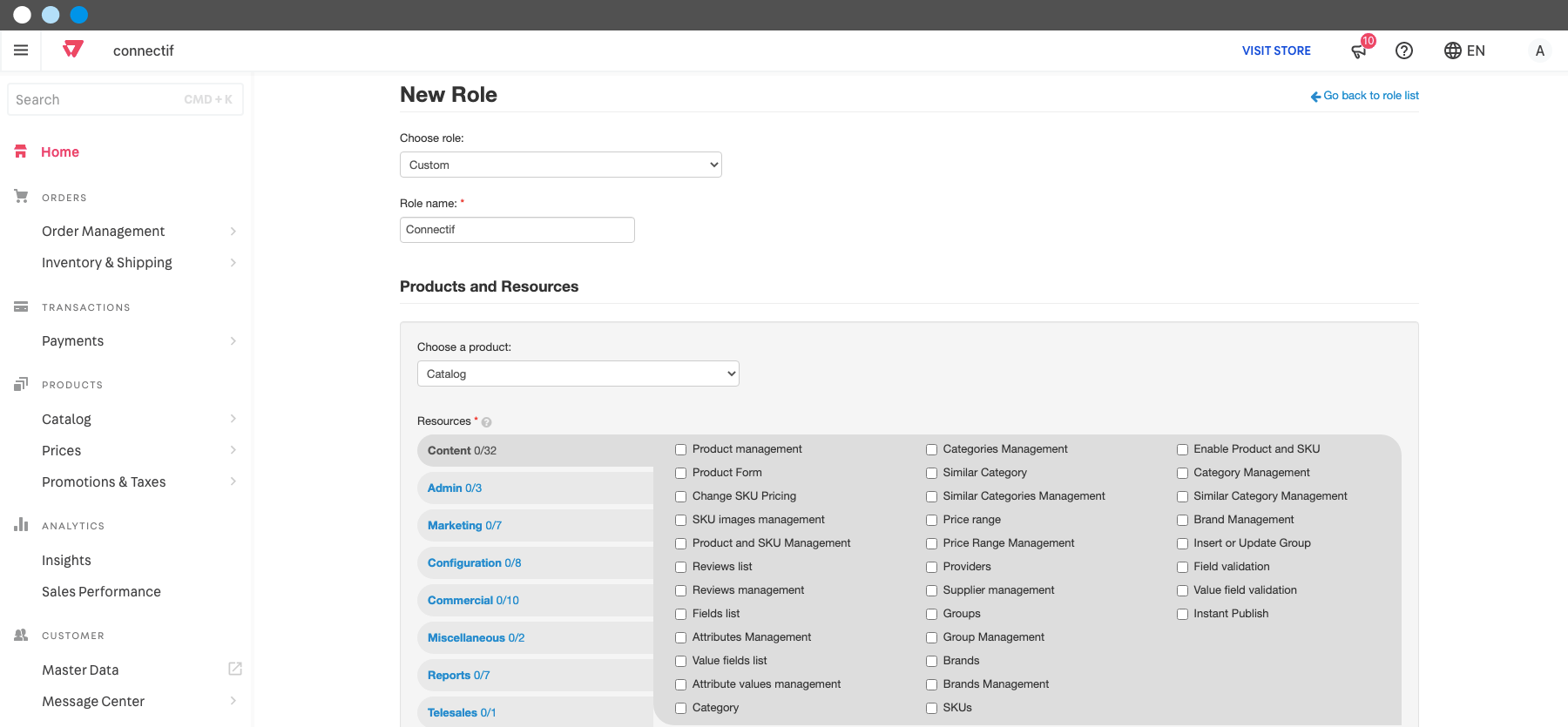Open announcements megaphone icon with badge
This screenshot has height=727, width=1568.
pyautogui.click(x=1361, y=49)
